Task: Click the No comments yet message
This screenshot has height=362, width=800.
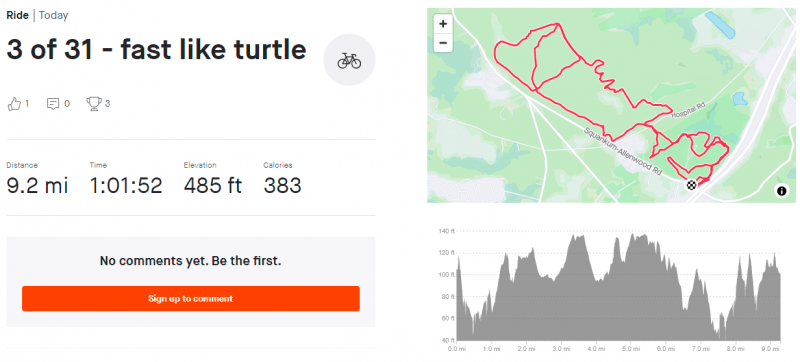Action: tap(191, 261)
